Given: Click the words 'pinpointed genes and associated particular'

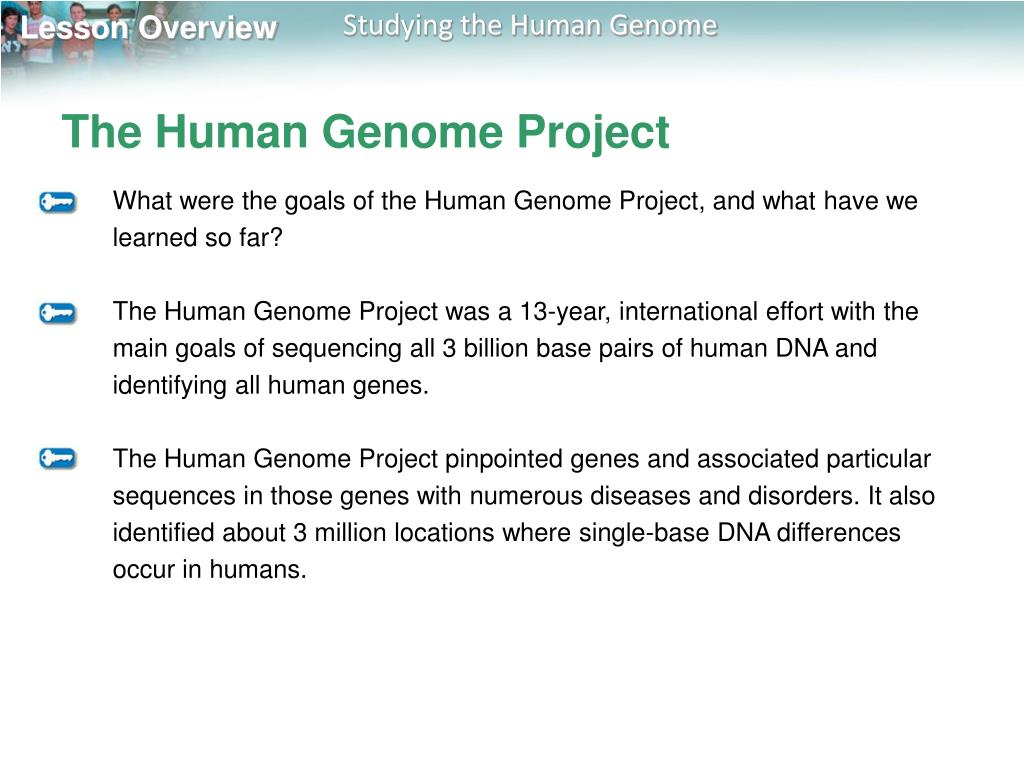Looking at the screenshot, I should [688, 459].
